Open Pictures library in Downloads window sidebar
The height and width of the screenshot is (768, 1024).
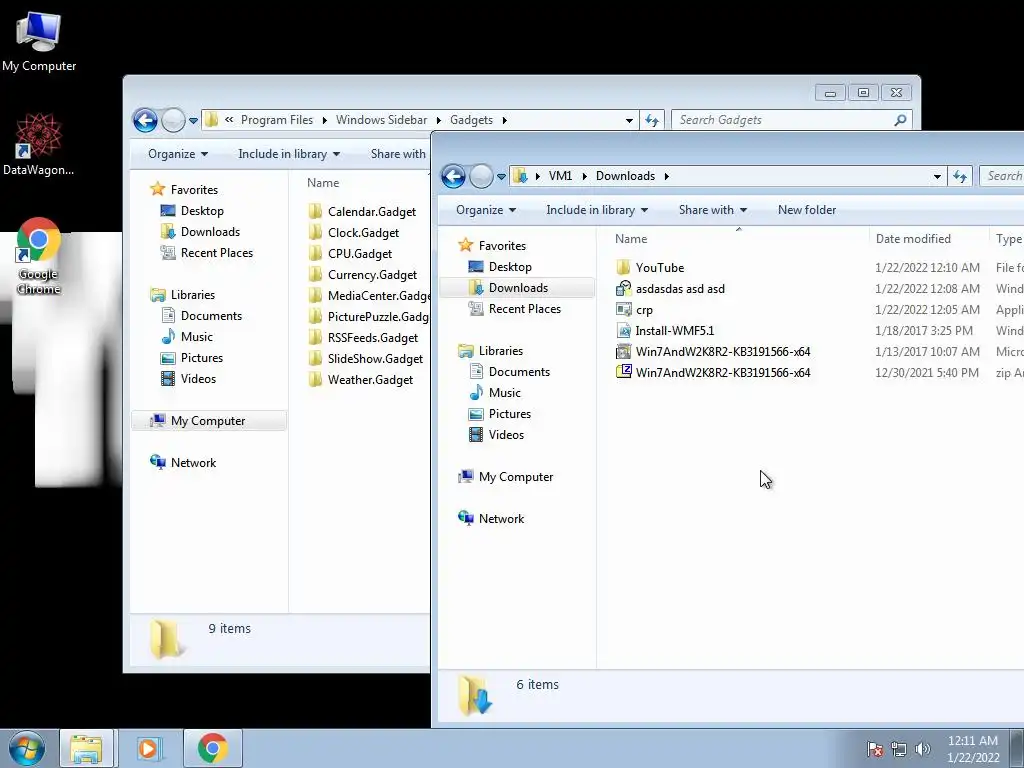point(509,413)
